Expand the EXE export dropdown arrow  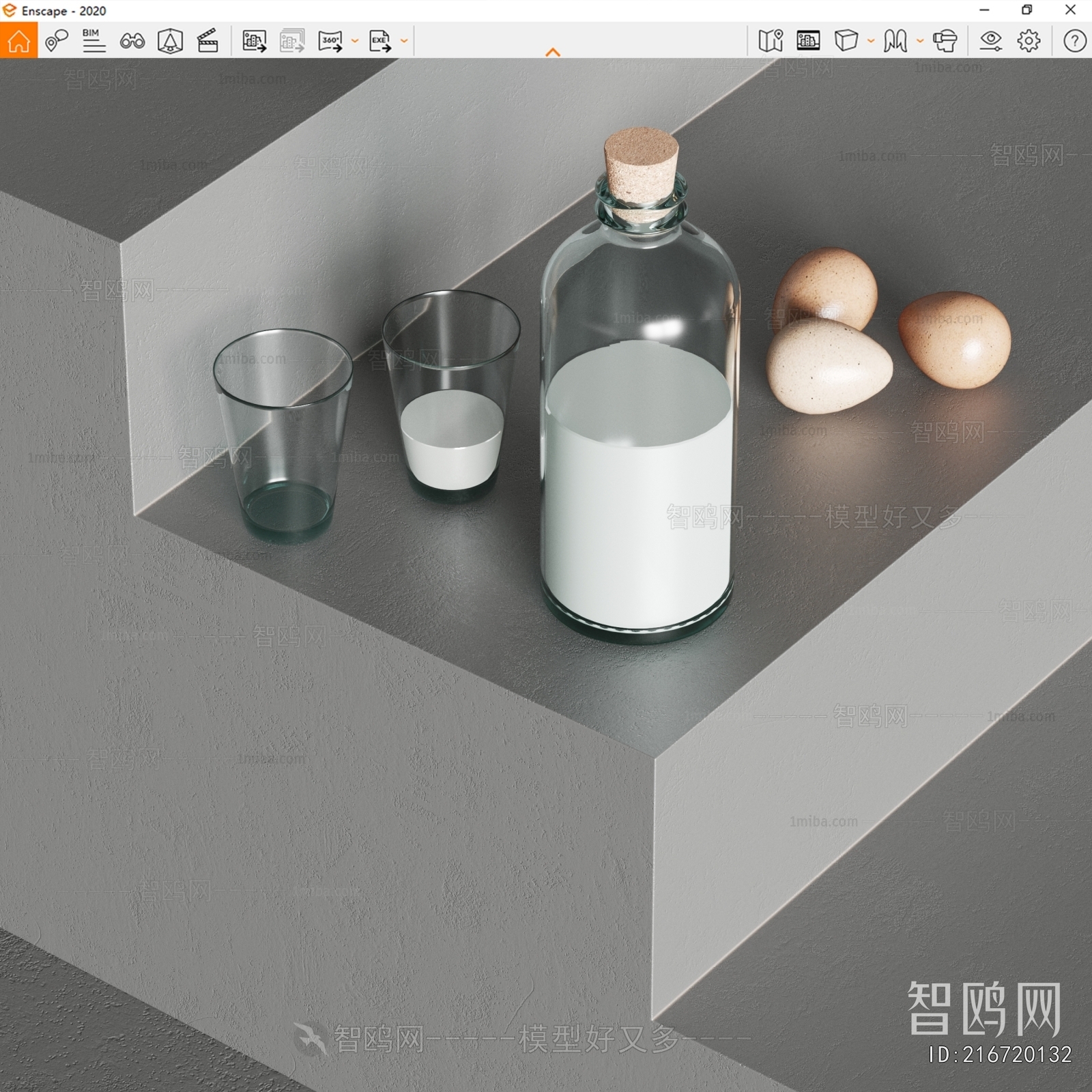[404, 41]
